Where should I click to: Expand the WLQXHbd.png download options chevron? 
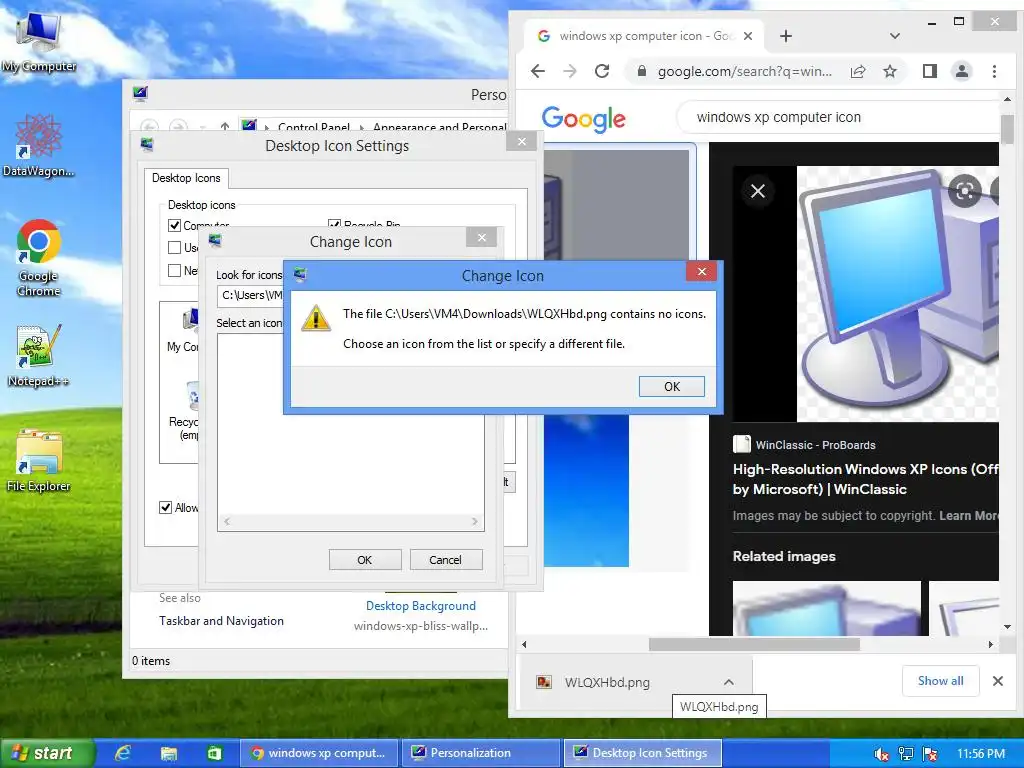pos(729,682)
